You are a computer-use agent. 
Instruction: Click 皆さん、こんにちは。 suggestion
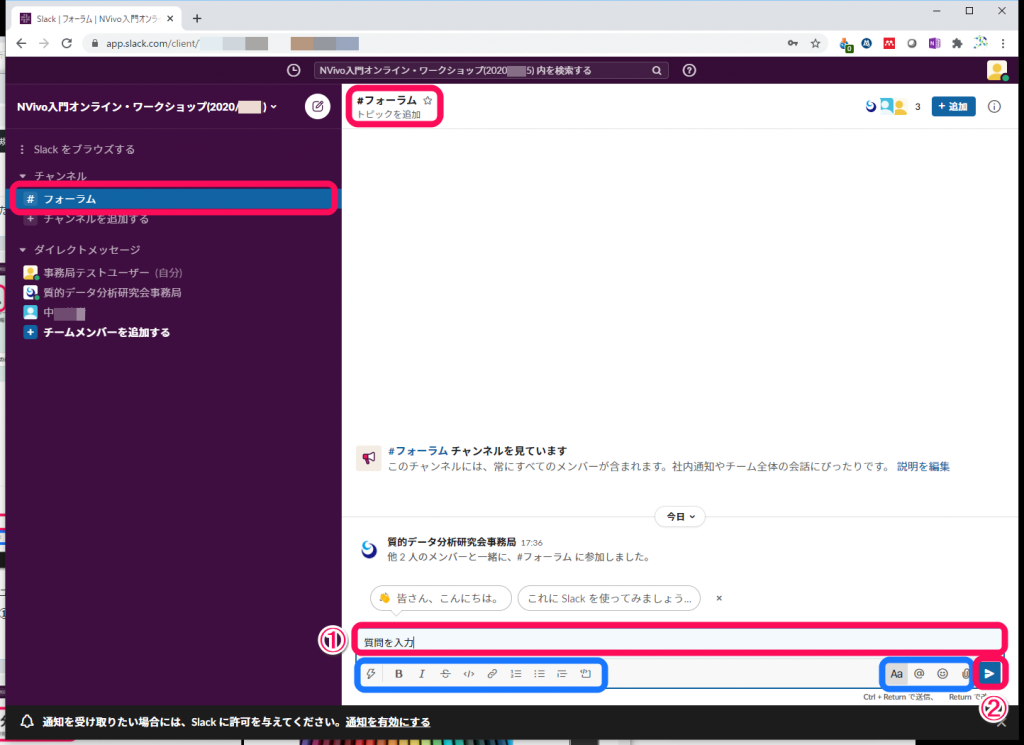point(441,598)
